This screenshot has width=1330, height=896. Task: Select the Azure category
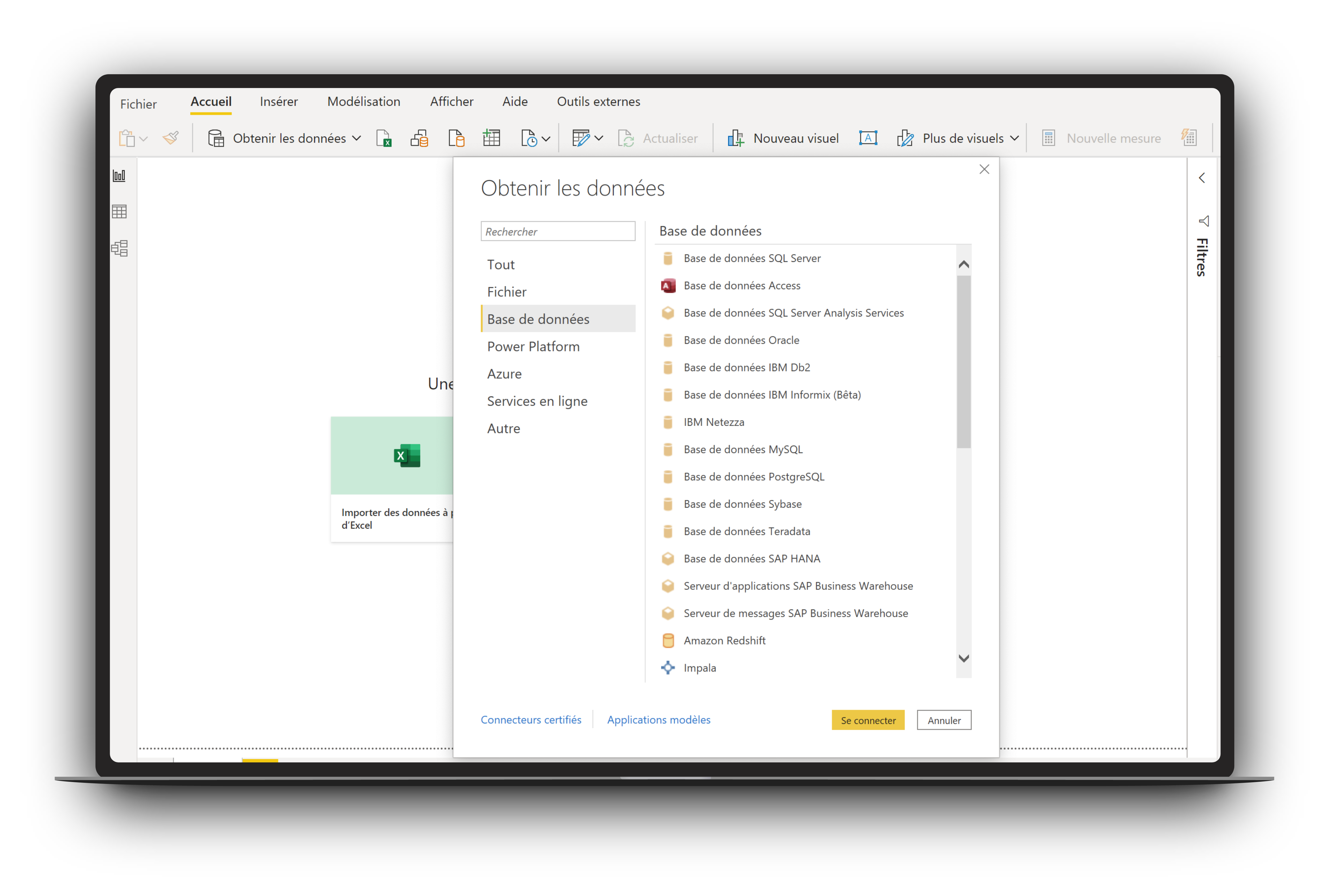558,374
